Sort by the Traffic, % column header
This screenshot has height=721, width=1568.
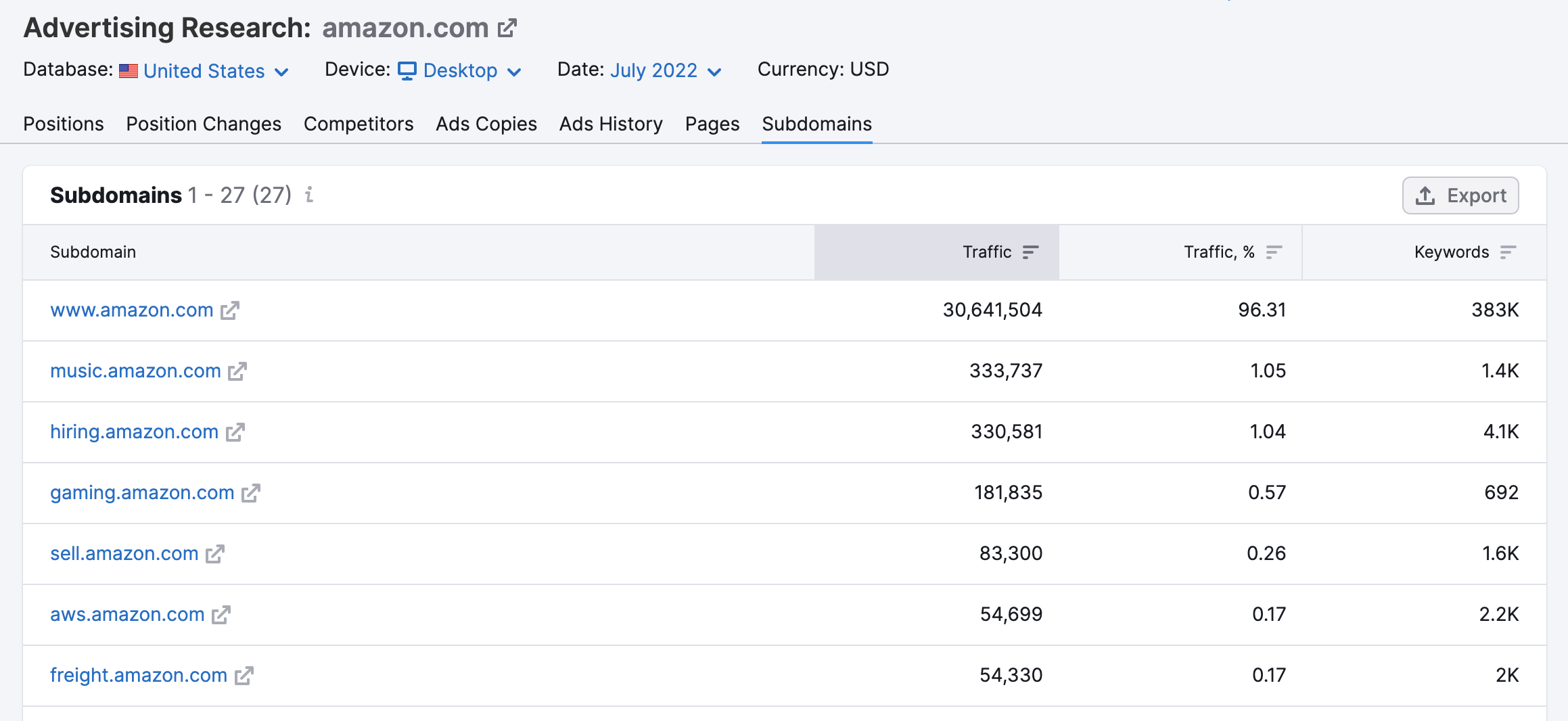click(x=1180, y=252)
